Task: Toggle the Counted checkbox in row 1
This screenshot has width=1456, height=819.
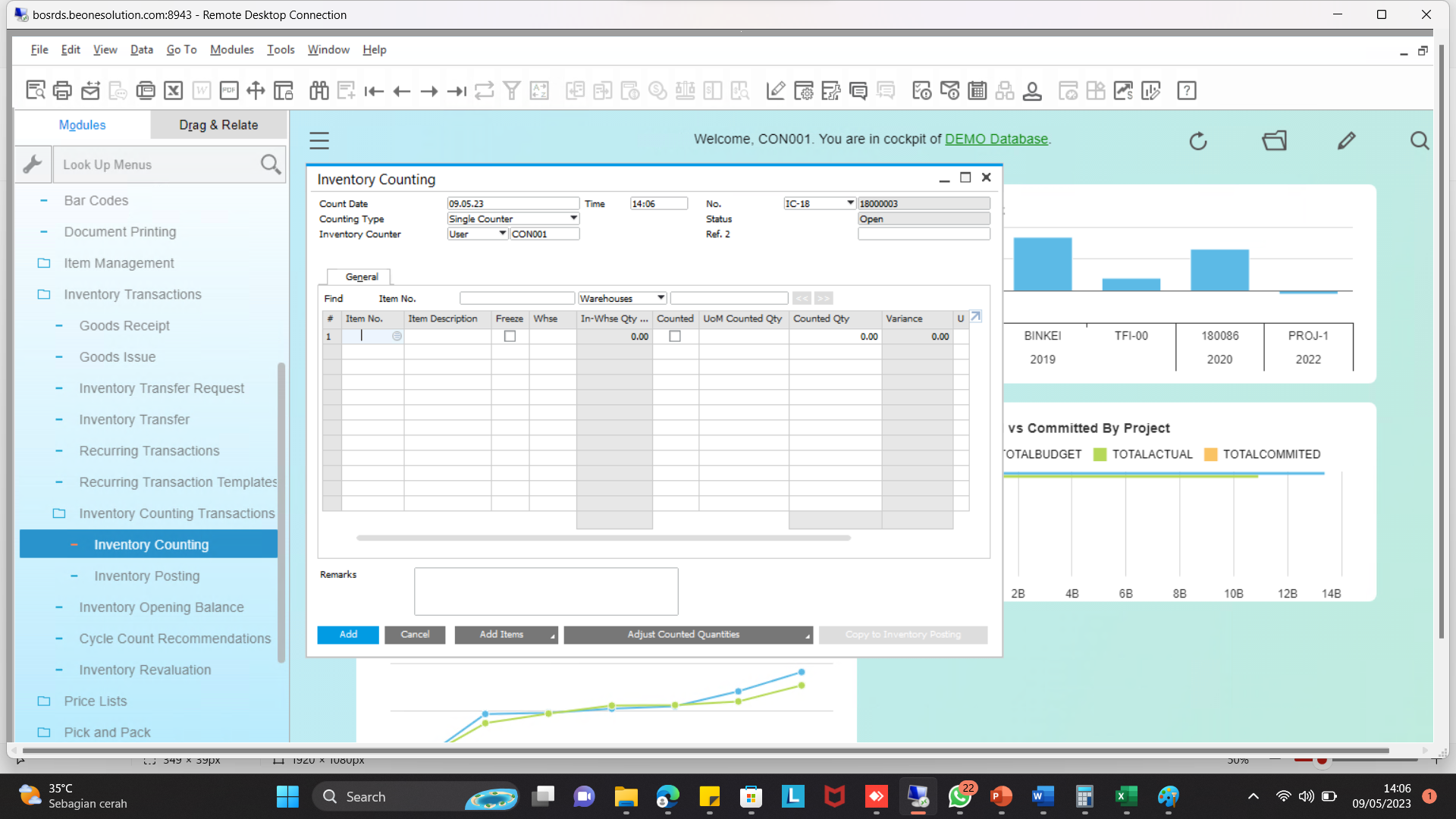Action: (675, 337)
